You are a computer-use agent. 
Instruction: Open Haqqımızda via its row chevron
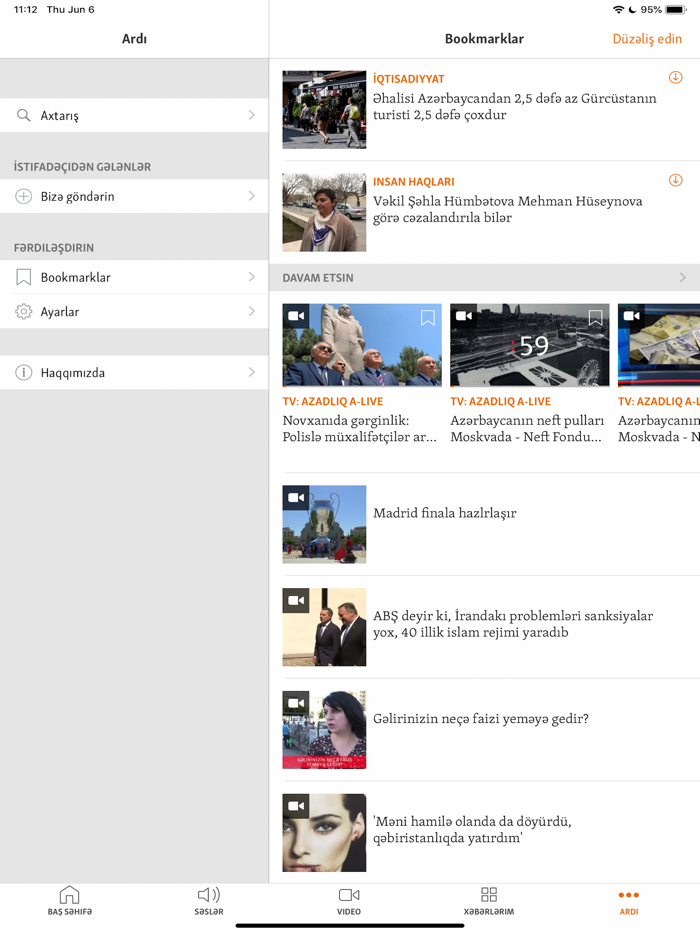tap(251, 373)
